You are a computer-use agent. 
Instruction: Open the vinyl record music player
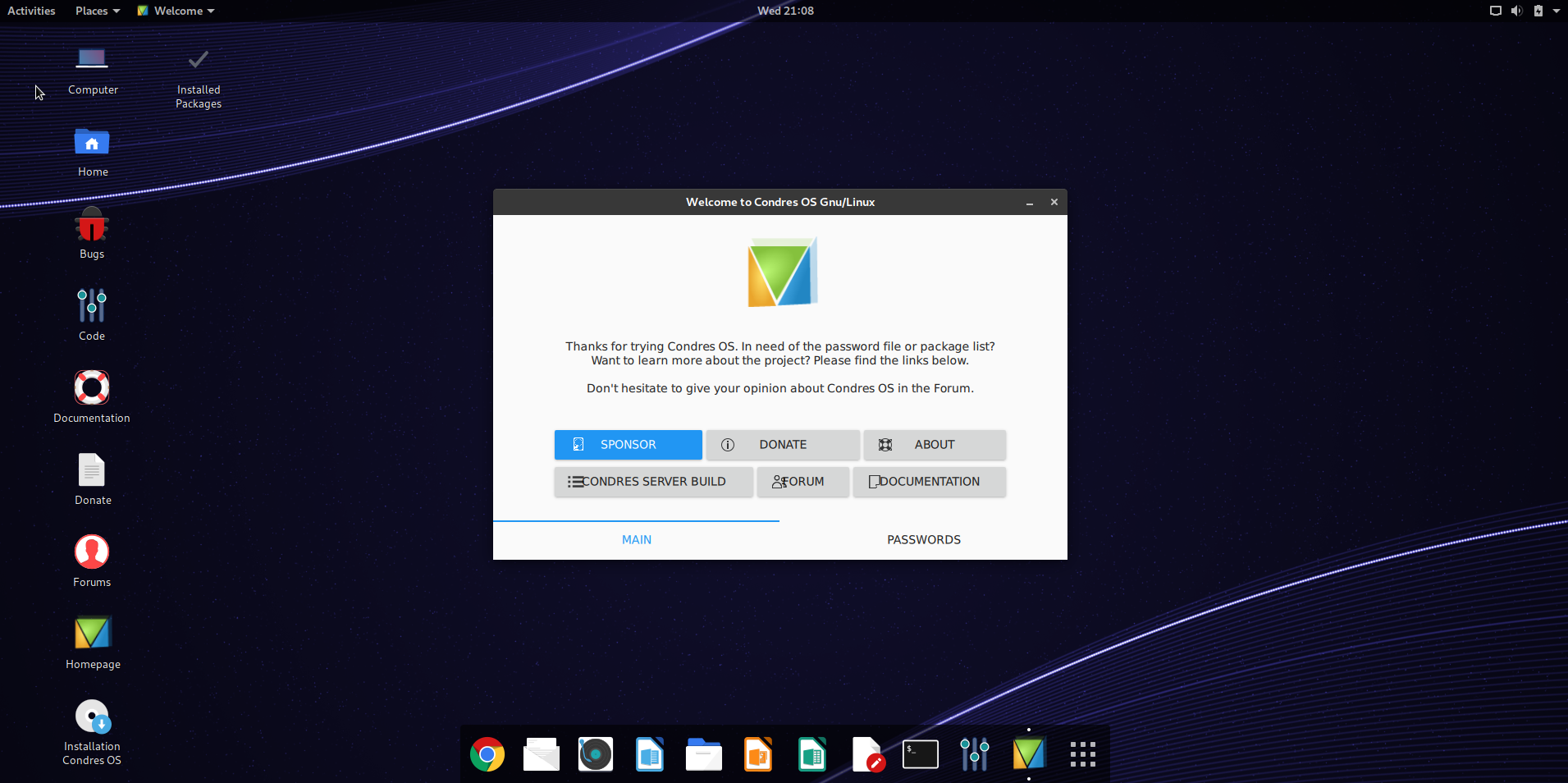[596, 754]
